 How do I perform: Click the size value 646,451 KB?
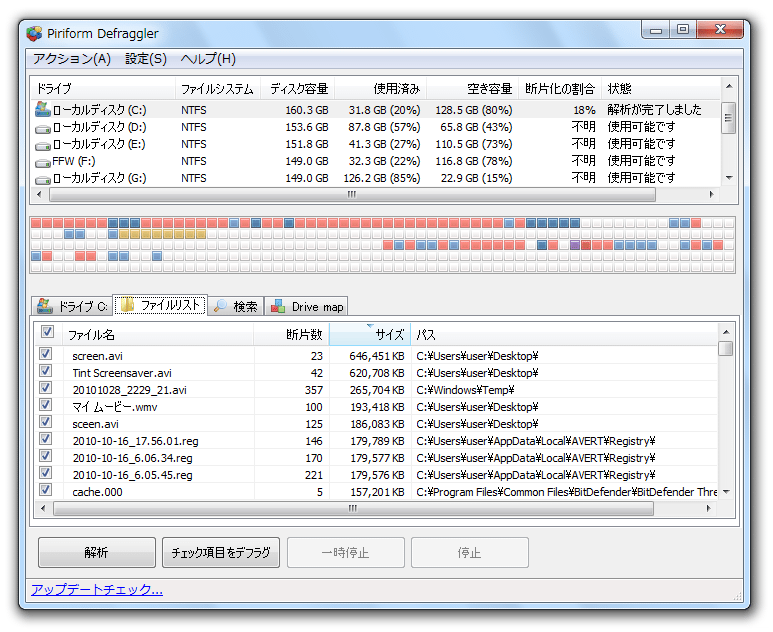click(x=377, y=356)
